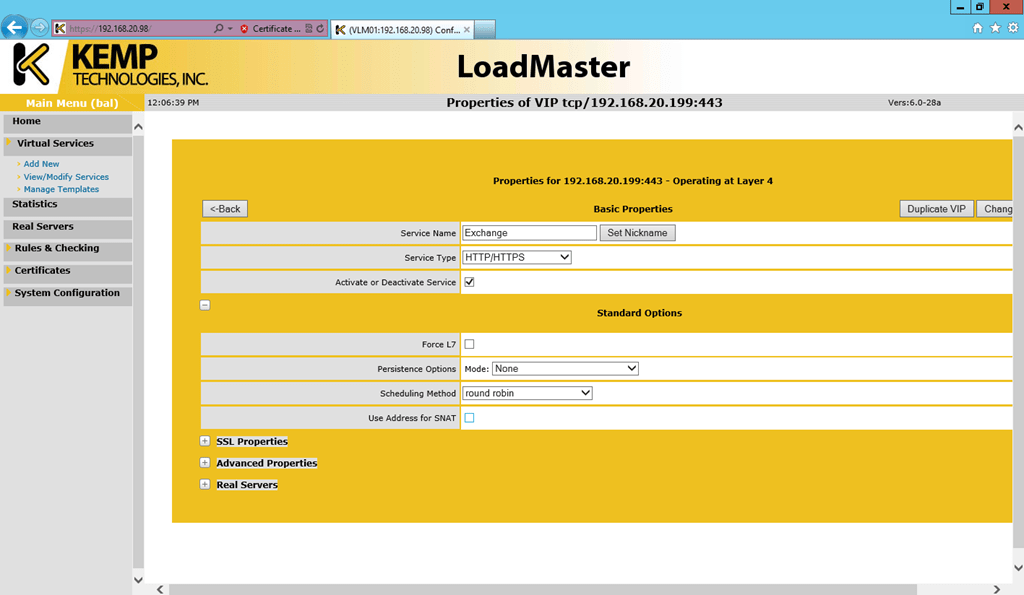The width and height of the screenshot is (1024, 595).
Task: Click the address bar URL field
Action: click(x=140, y=29)
